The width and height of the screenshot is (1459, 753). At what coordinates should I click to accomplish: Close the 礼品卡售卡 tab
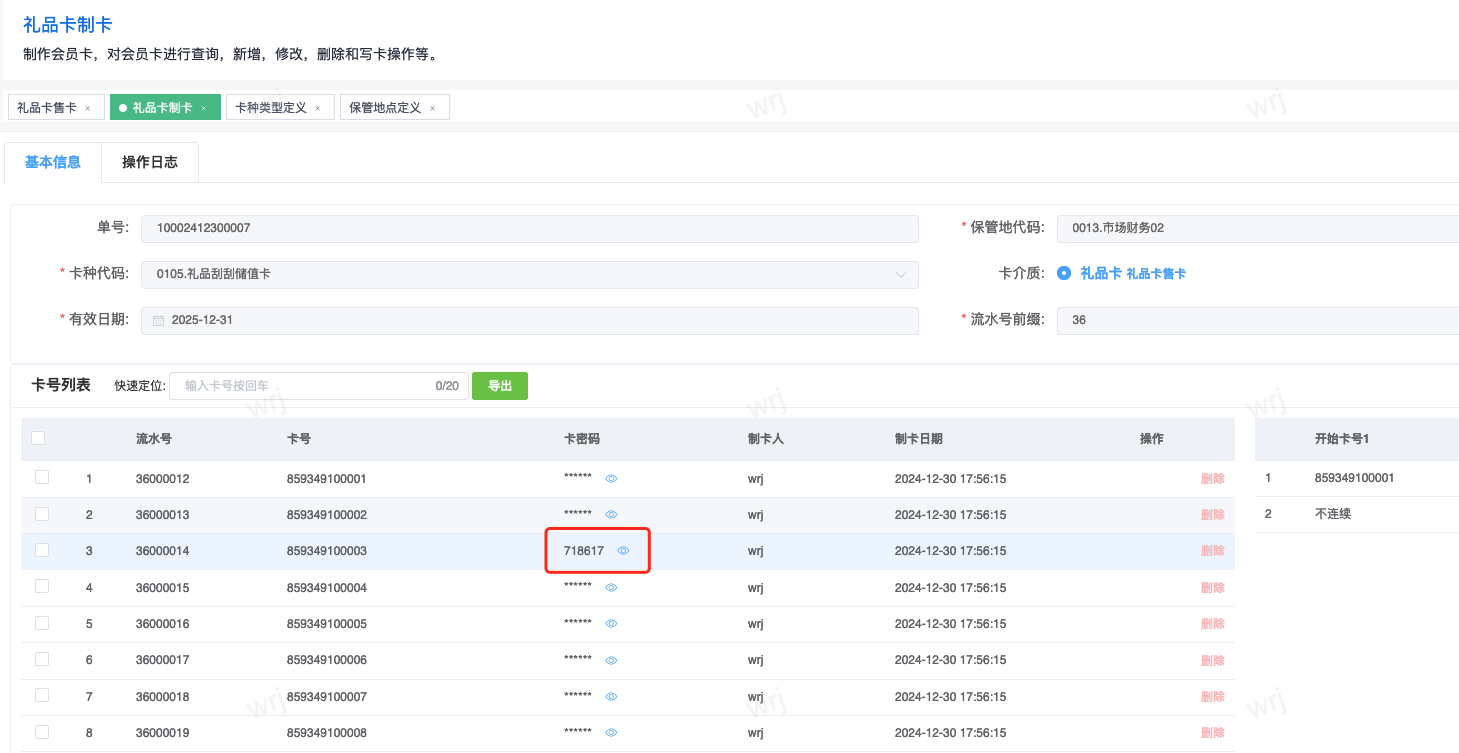(x=88, y=108)
